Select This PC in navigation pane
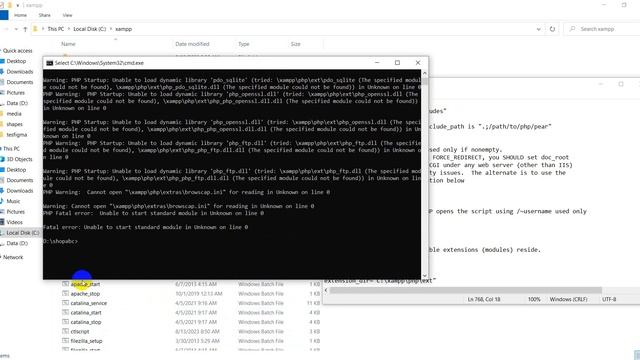 [x=11, y=149]
